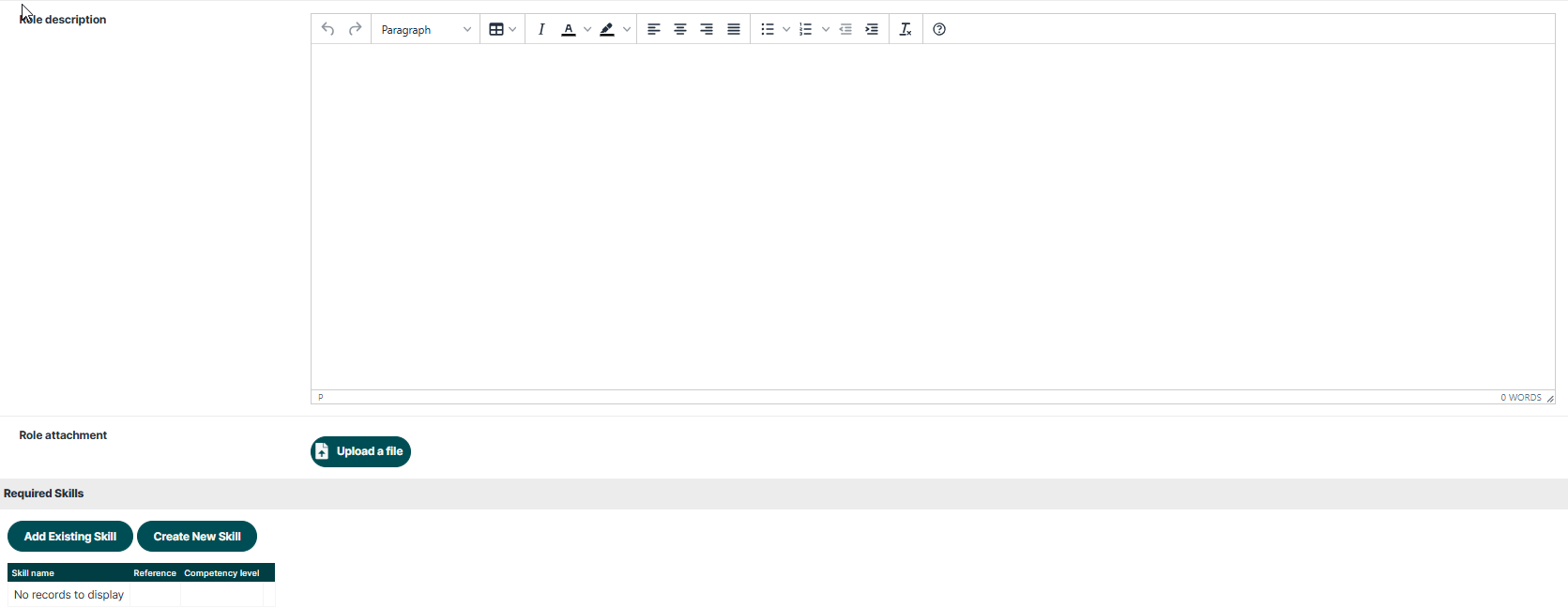1568x608 pixels.
Task: Toggle italic formatting
Action: coord(541,29)
